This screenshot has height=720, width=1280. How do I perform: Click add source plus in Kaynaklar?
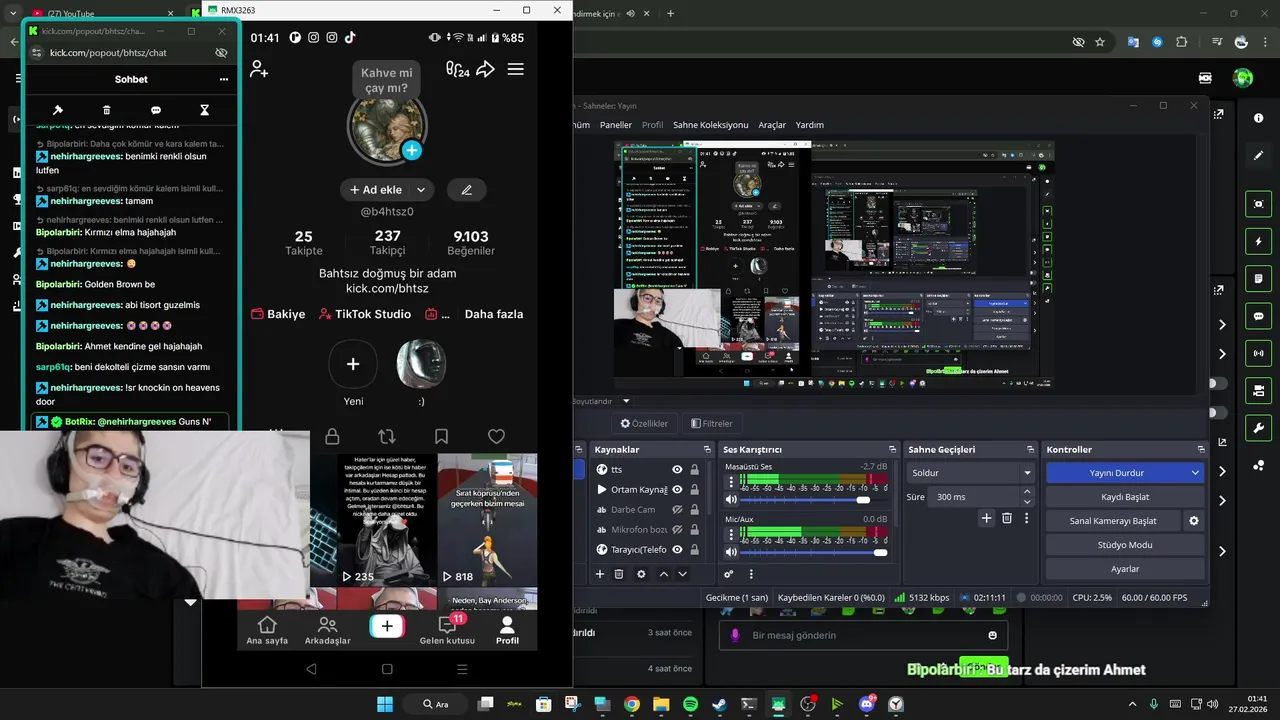pyautogui.click(x=600, y=574)
